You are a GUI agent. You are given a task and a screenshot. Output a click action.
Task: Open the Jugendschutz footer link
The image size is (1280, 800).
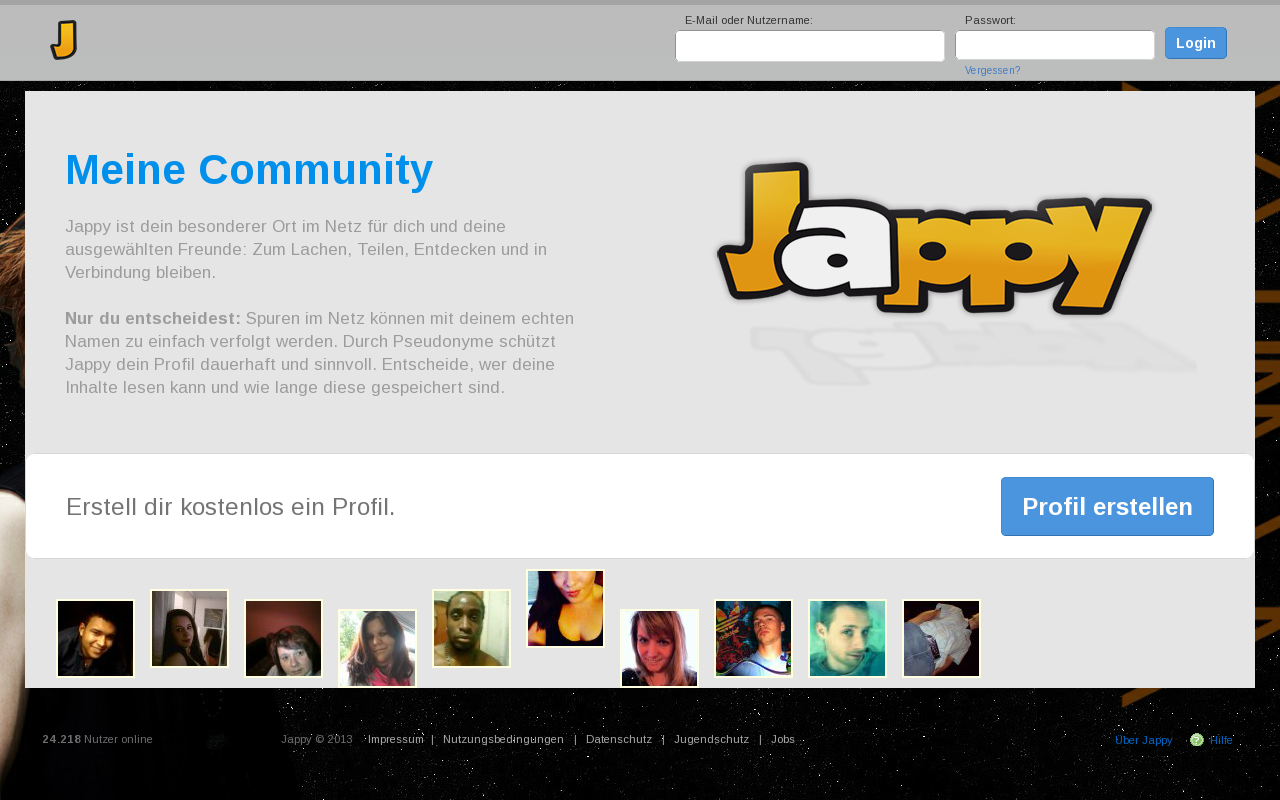(711, 740)
